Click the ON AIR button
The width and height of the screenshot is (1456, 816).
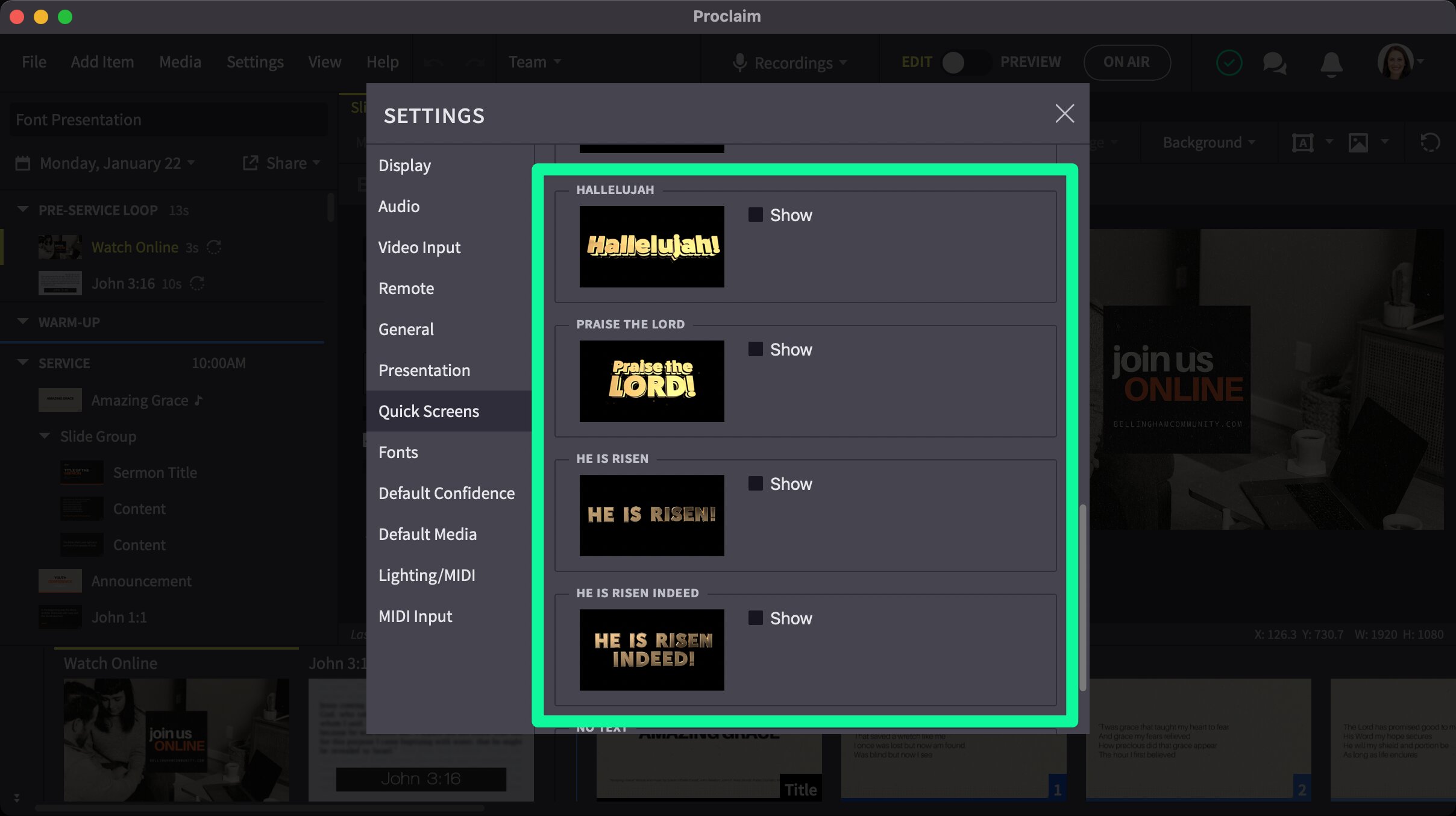point(1126,62)
